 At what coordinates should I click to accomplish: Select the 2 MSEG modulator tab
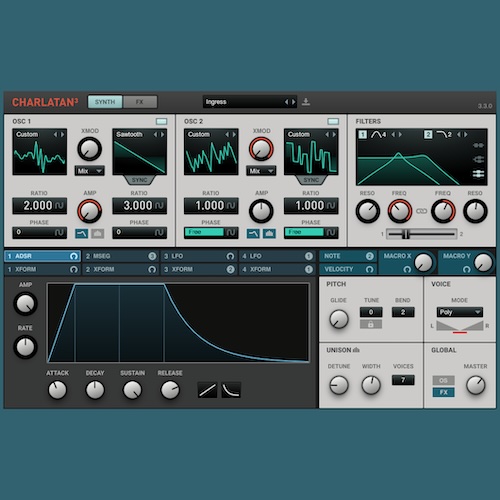click(120, 256)
